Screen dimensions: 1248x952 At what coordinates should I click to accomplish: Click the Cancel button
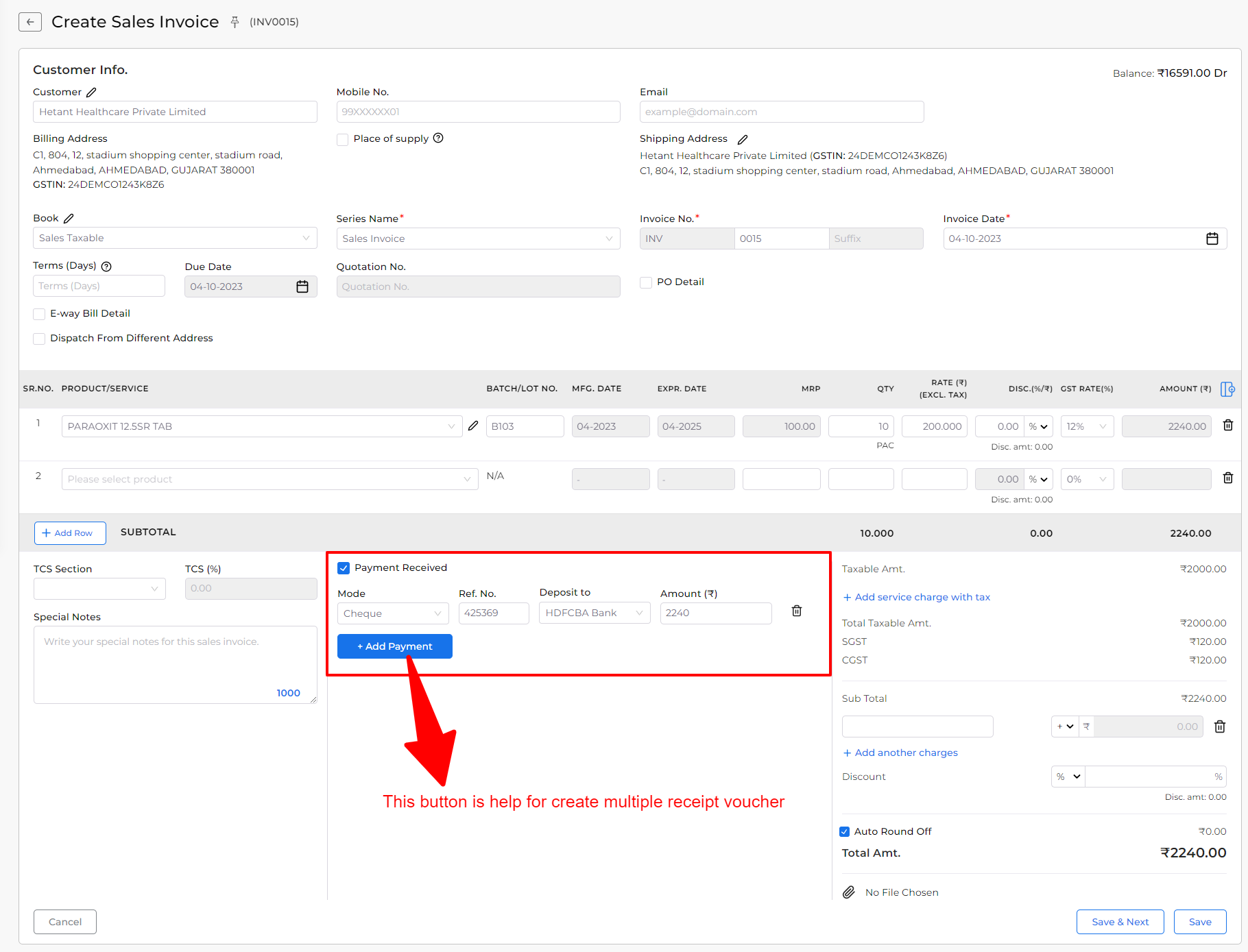[x=65, y=922]
